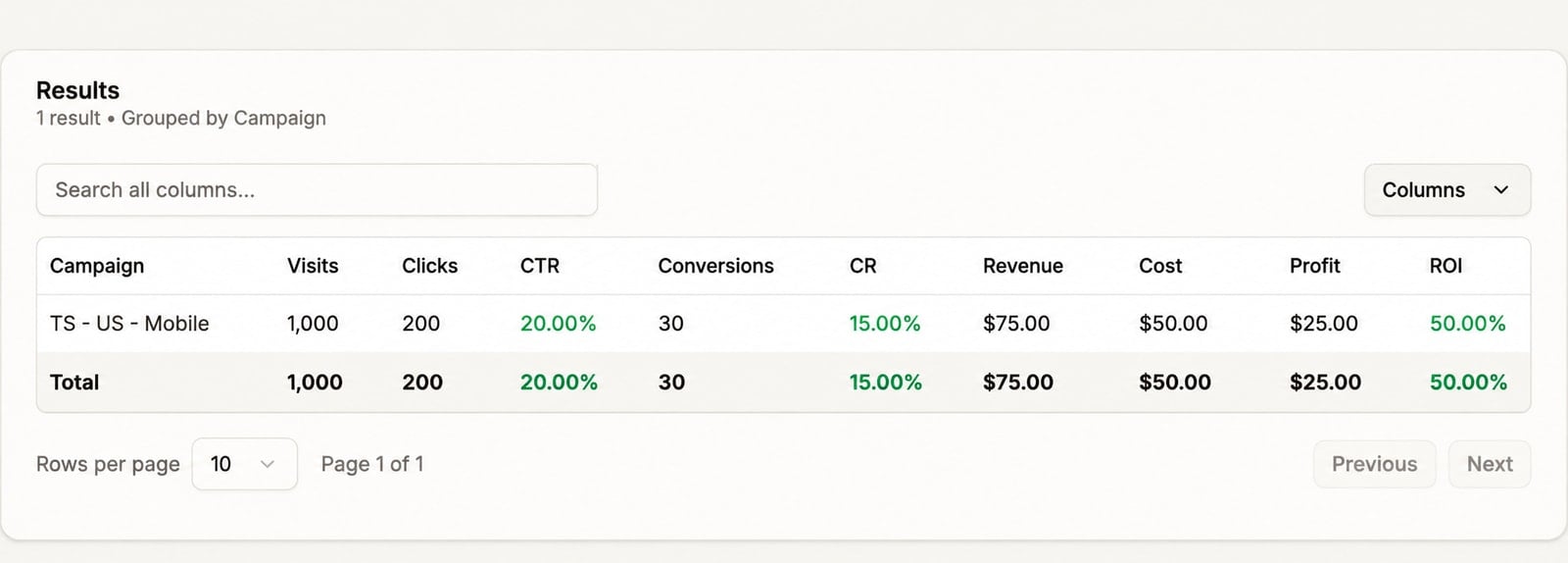Click the Total row label
Viewport: 1568px width, 563px height.
(x=74, y=383)
